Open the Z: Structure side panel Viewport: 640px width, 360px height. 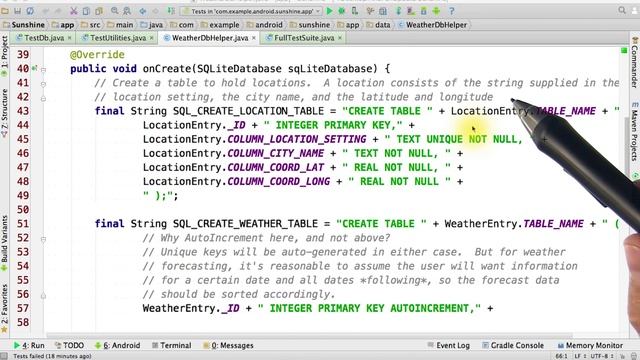(x=4, y=113)
